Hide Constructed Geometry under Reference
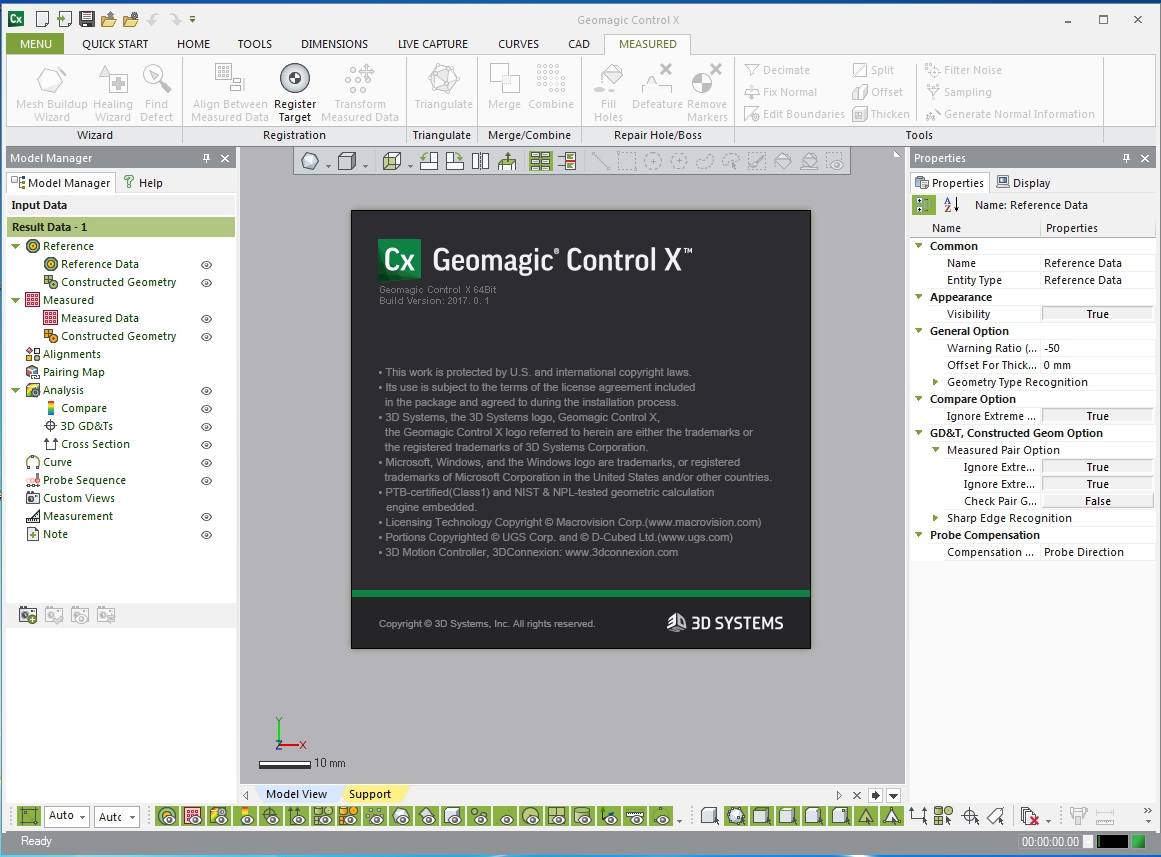1161x857 pixels. pos(207,283)
